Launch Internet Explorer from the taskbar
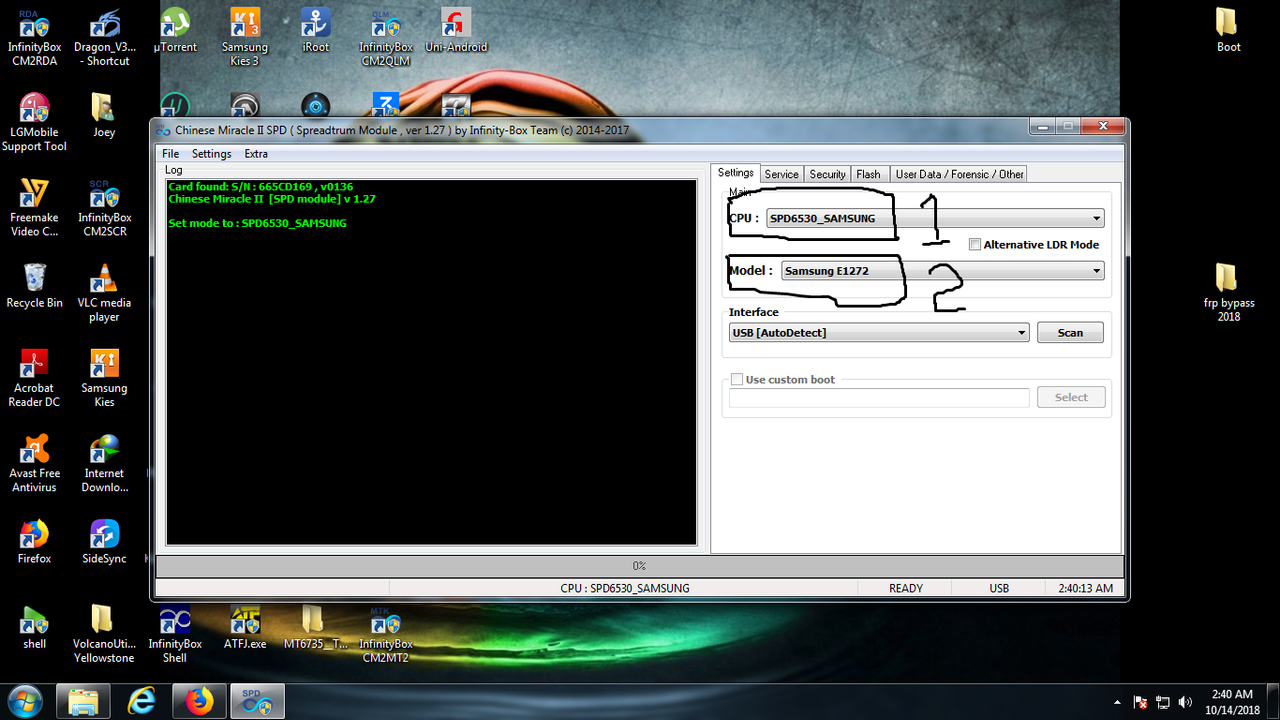 (x=141, y=702)
